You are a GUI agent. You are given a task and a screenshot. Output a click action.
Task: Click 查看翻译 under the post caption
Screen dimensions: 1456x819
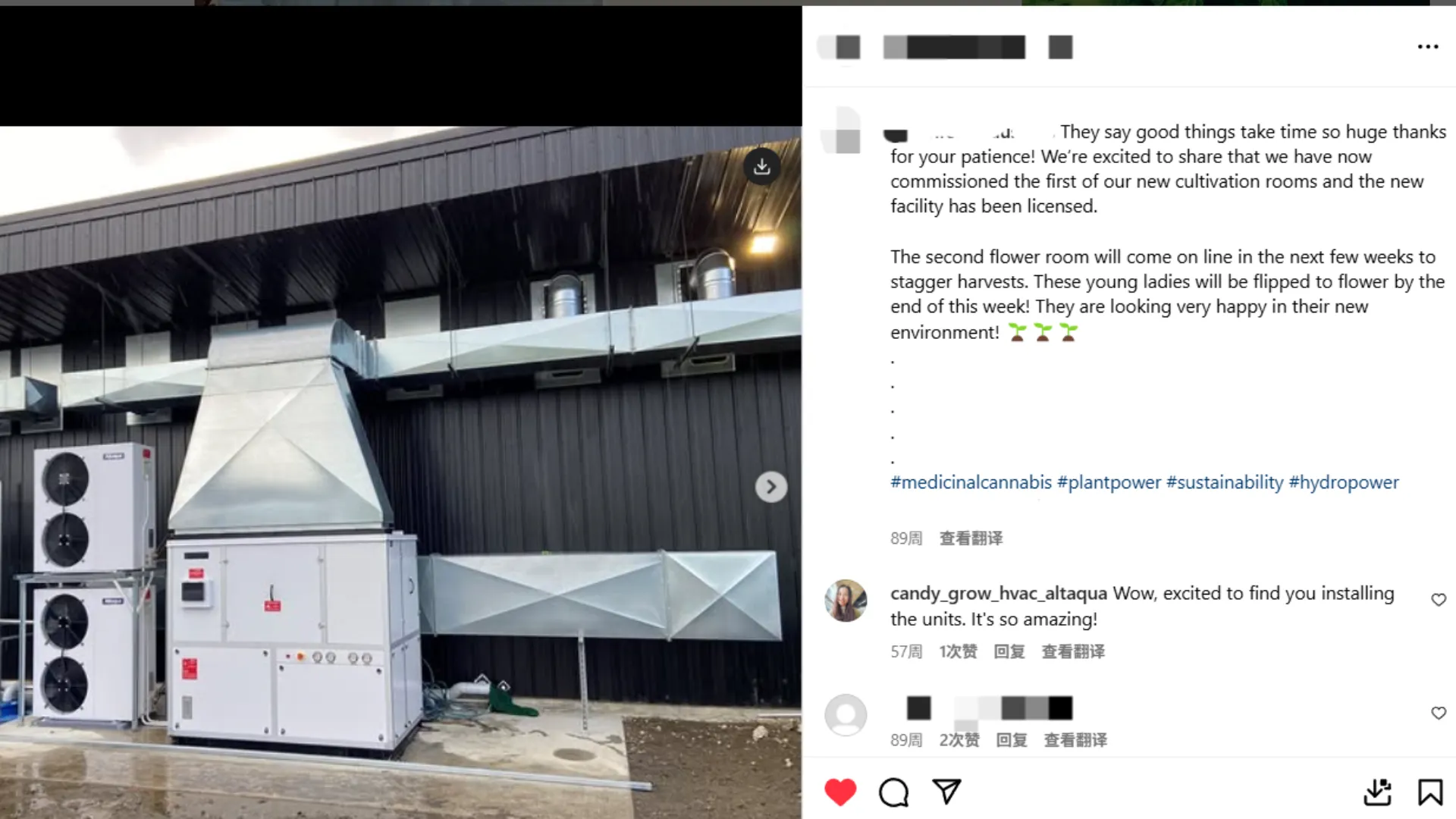click(971, 538)
